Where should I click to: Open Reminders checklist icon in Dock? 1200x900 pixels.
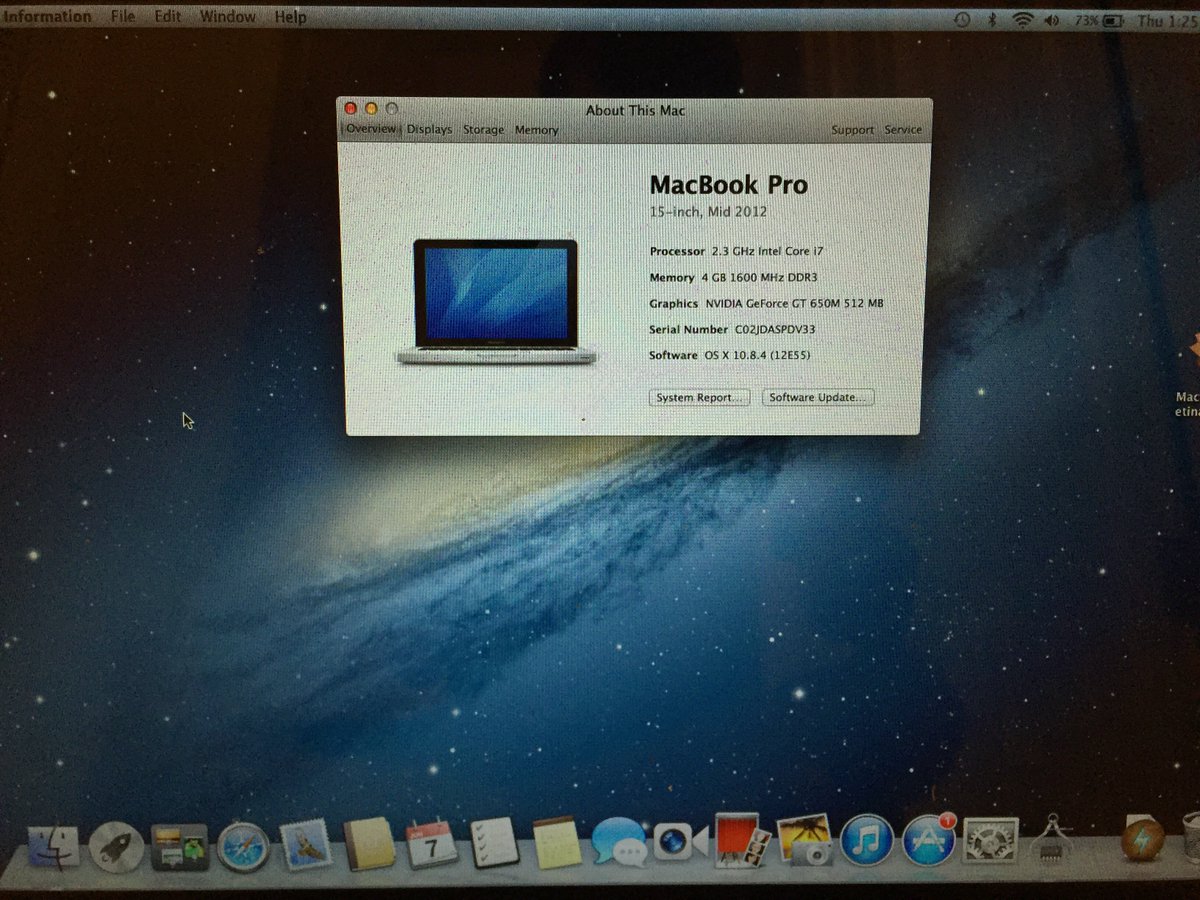(x=495, y=845)
